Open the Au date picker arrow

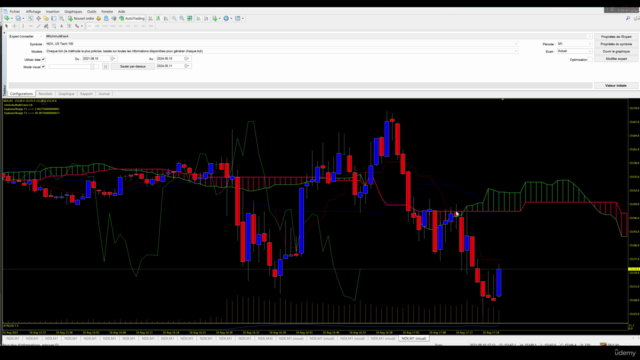pos(187,59)
